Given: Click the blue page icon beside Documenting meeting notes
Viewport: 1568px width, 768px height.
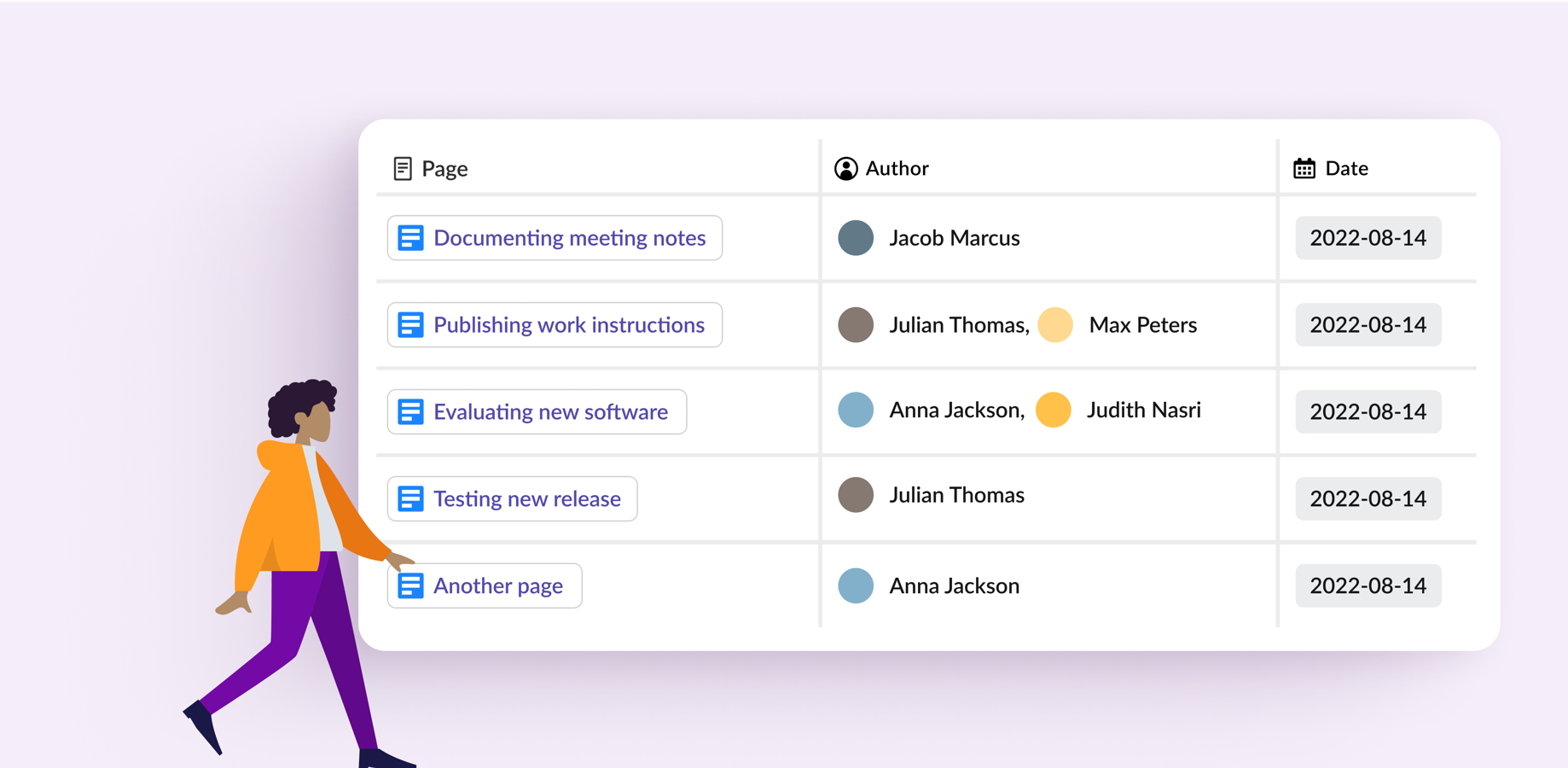Looking at the screenshot, I should click(x=410, y=238).
